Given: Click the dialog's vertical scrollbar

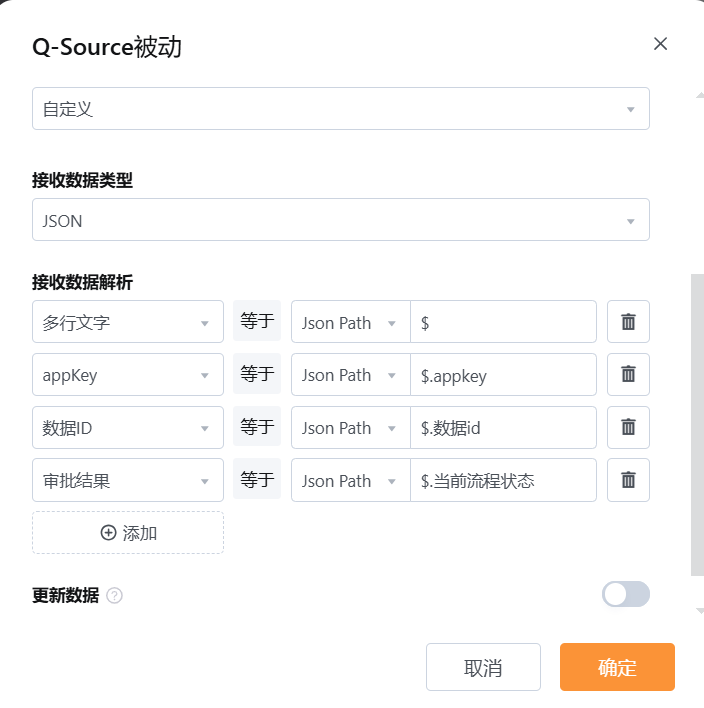Looking at the screenshot, I should [x=698, y=424].
